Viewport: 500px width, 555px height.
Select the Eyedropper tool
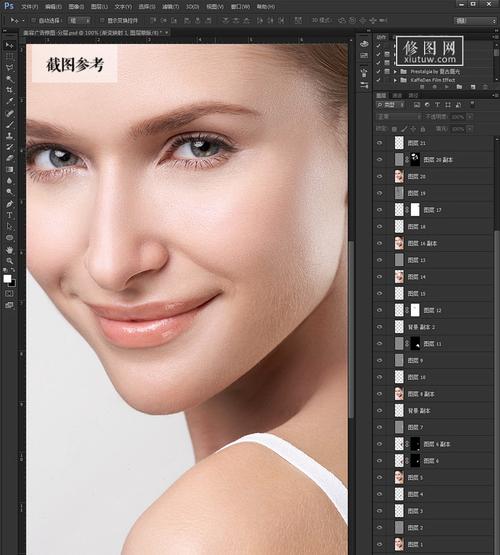click(10, 101)
